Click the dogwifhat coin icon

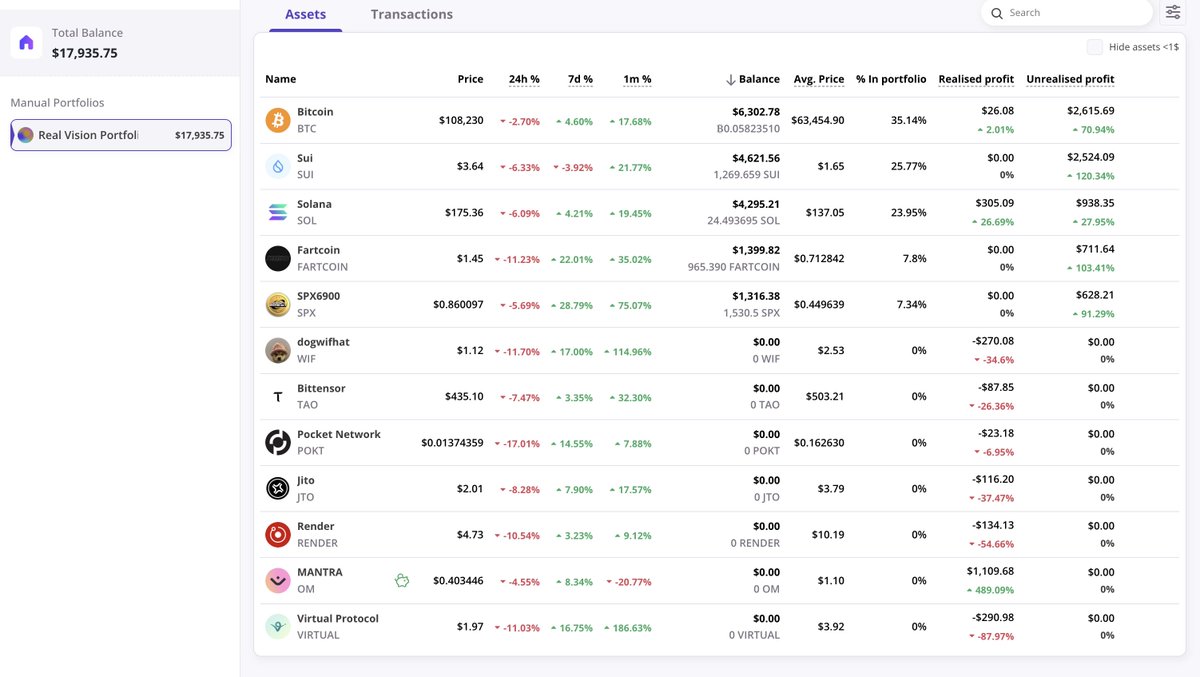click(278, 350)
